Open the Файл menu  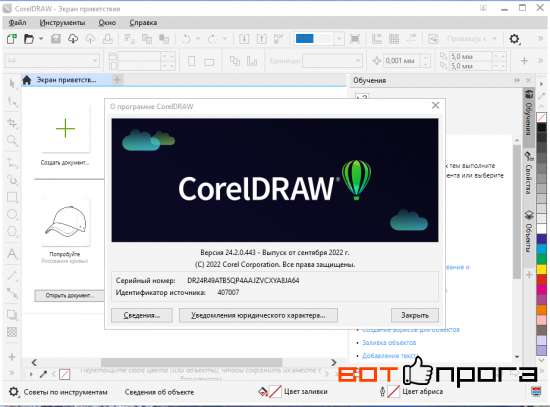(17, 22)
